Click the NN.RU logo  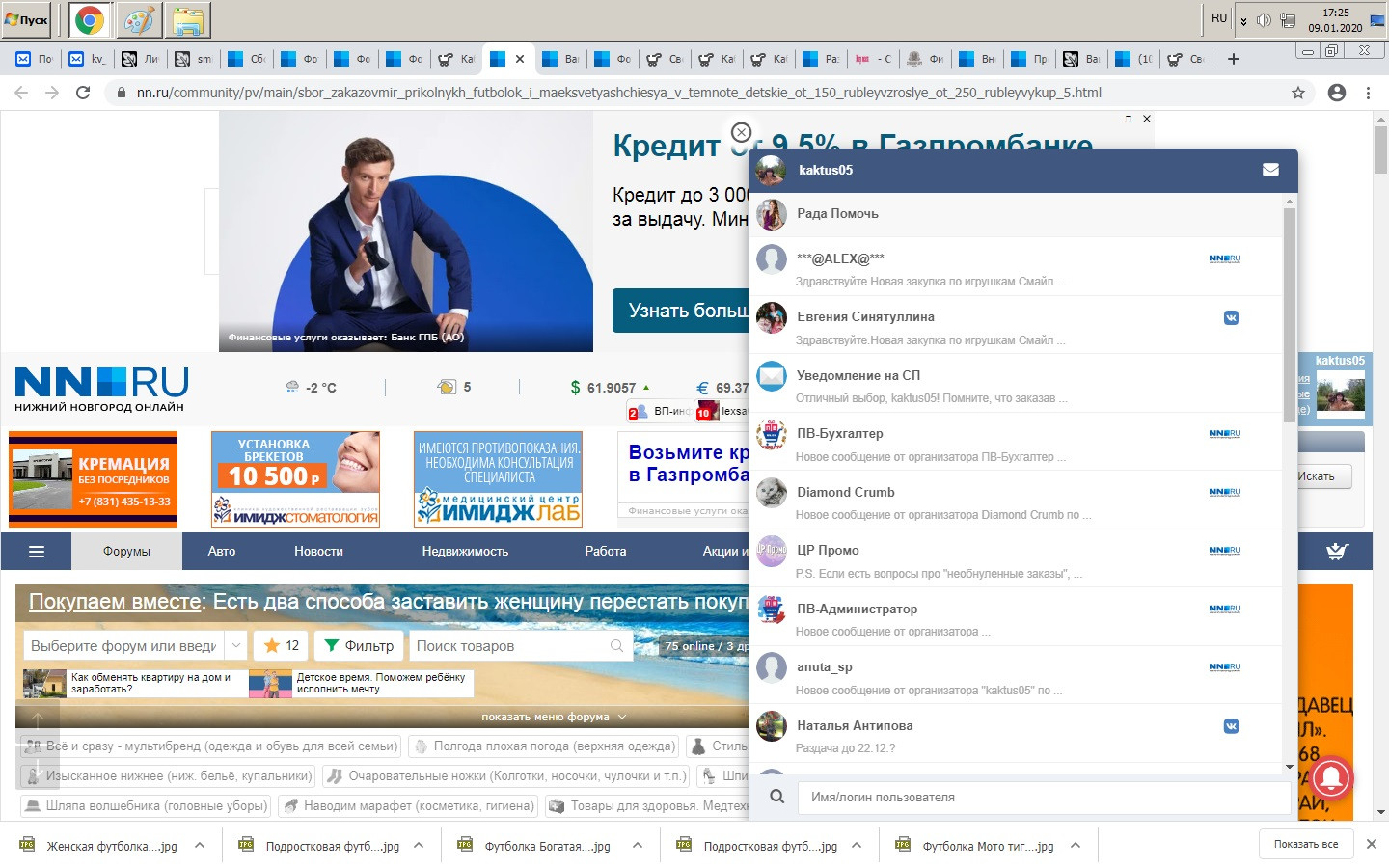click(x=101, y=390)
